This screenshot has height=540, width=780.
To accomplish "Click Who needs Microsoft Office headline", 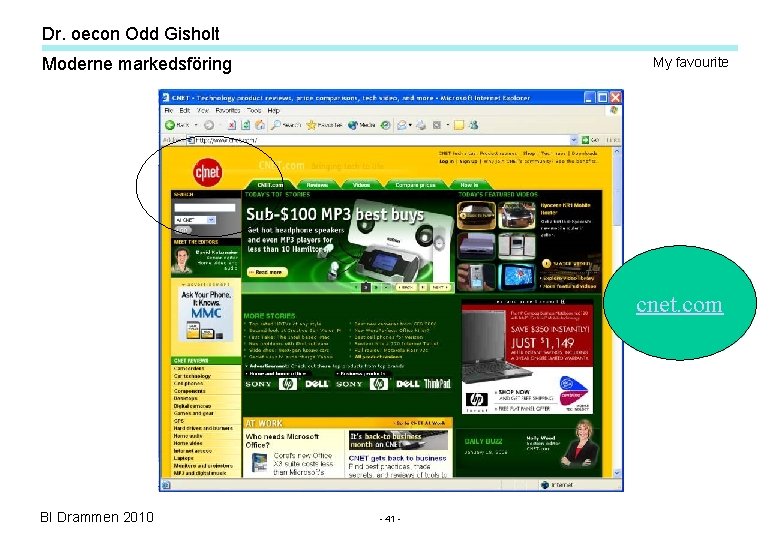I will [x=282, y=441].
